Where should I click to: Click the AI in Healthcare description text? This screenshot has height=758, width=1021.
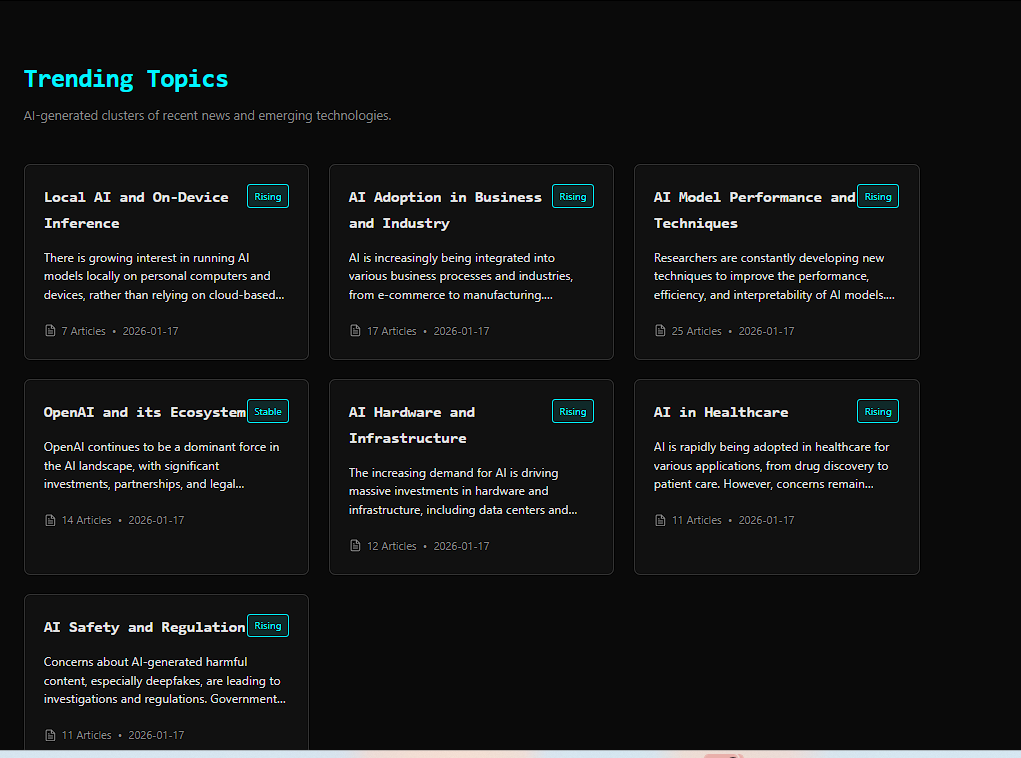(771, 466)
